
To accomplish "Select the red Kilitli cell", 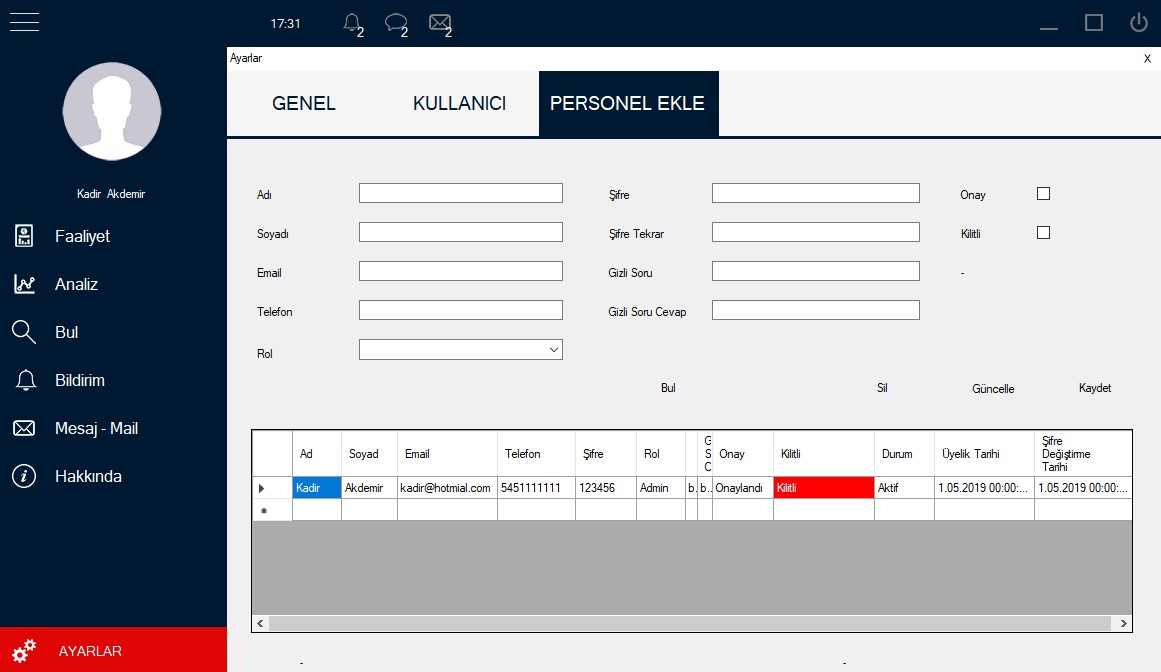I will (x=824, y=488).
